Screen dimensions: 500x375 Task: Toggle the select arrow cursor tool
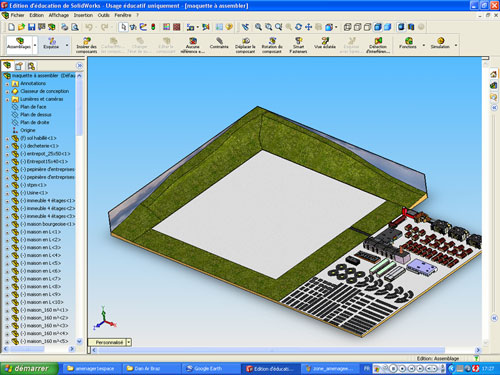point(123,27)
